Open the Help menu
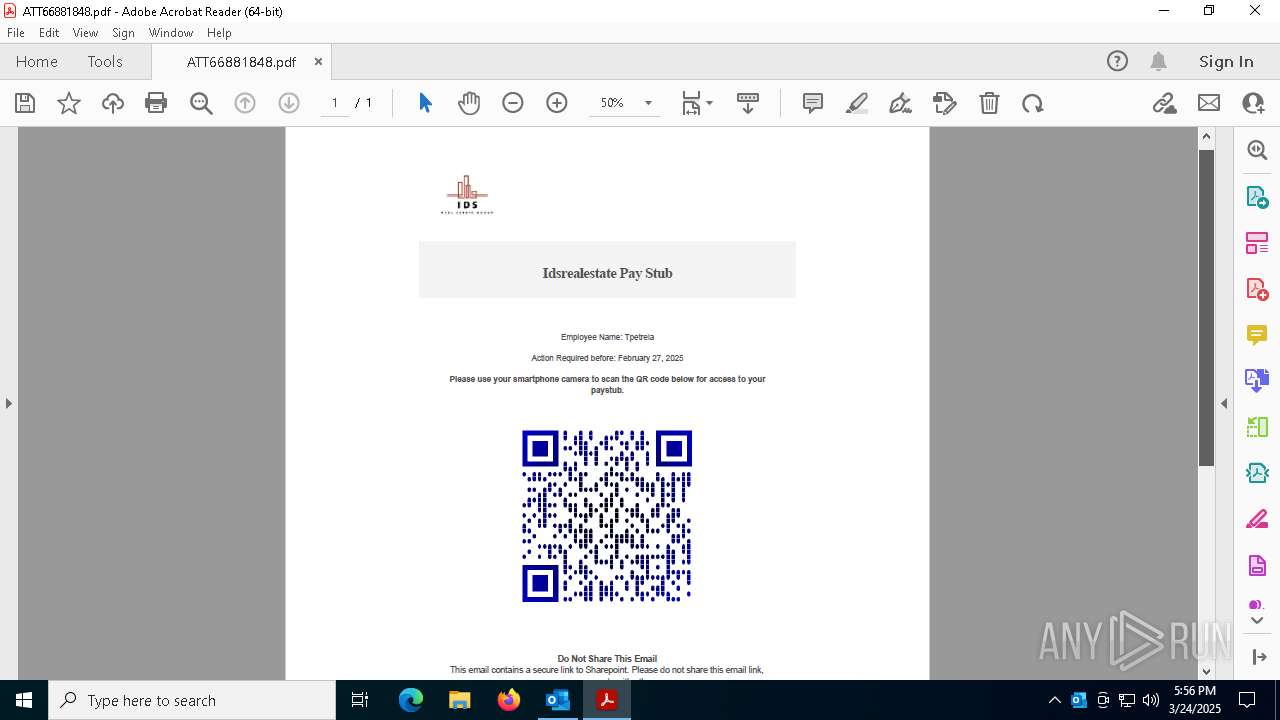The height and width of the screenshot is (720, 1280). pyautogui.click(x=219, y=33)
